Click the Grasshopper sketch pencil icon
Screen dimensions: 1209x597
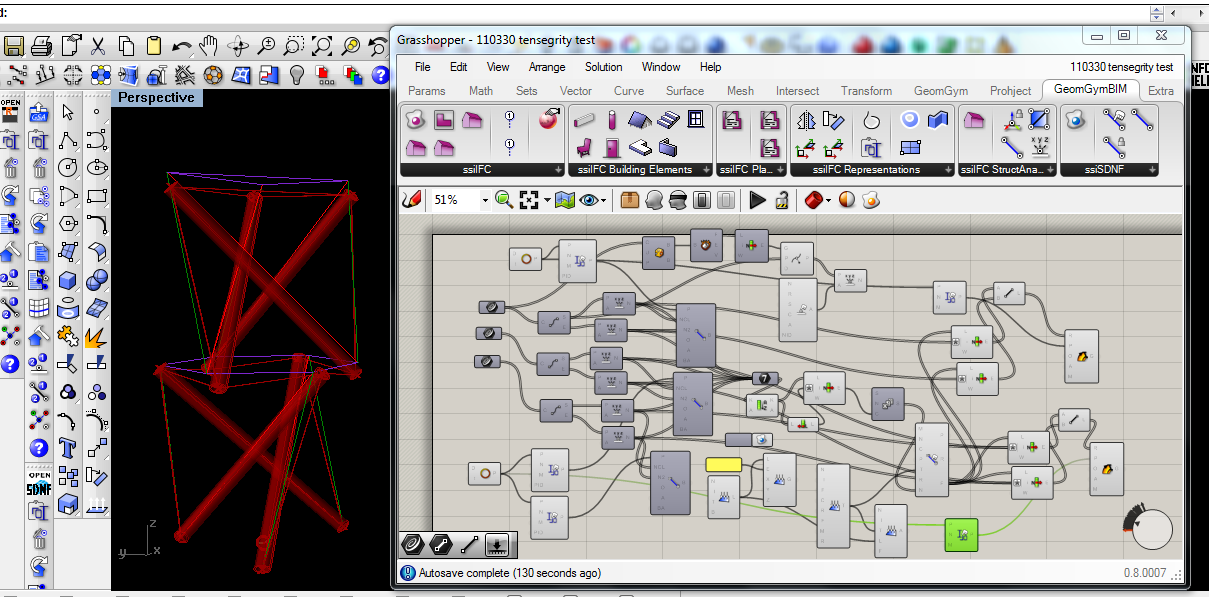(411, 200)
